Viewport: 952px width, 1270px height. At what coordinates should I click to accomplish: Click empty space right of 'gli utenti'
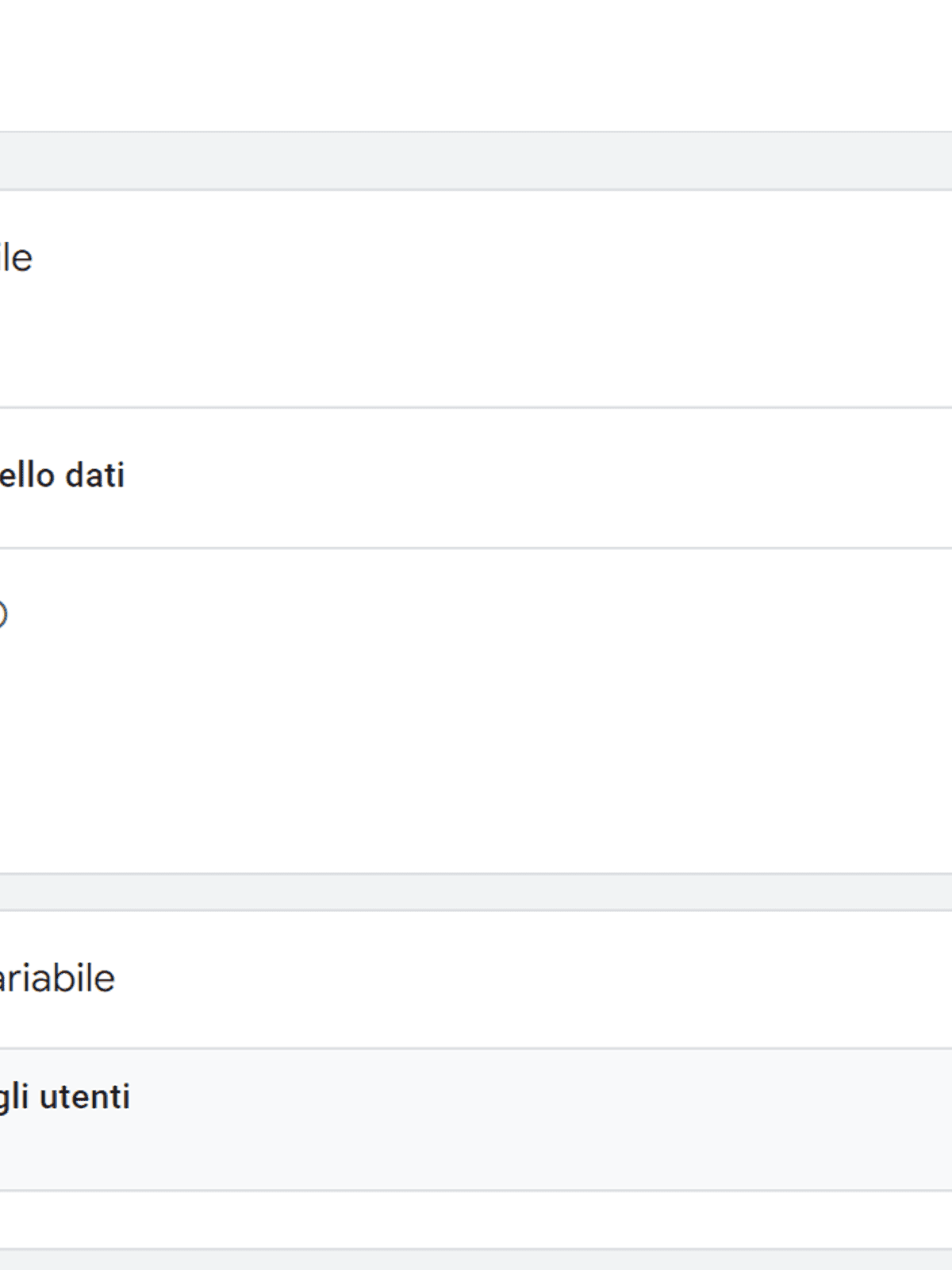555,1097
